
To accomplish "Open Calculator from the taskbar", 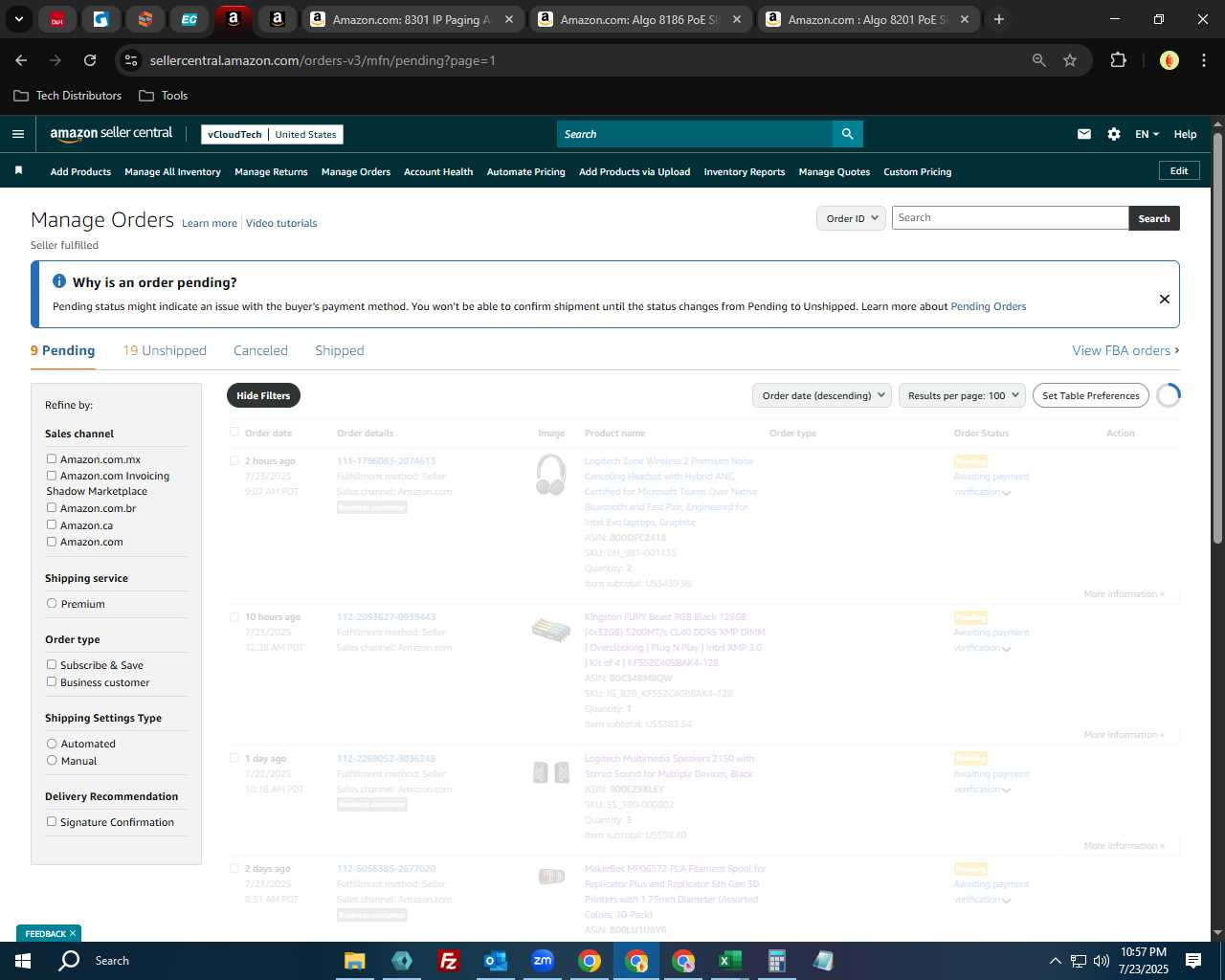I will tap(776, 961).
